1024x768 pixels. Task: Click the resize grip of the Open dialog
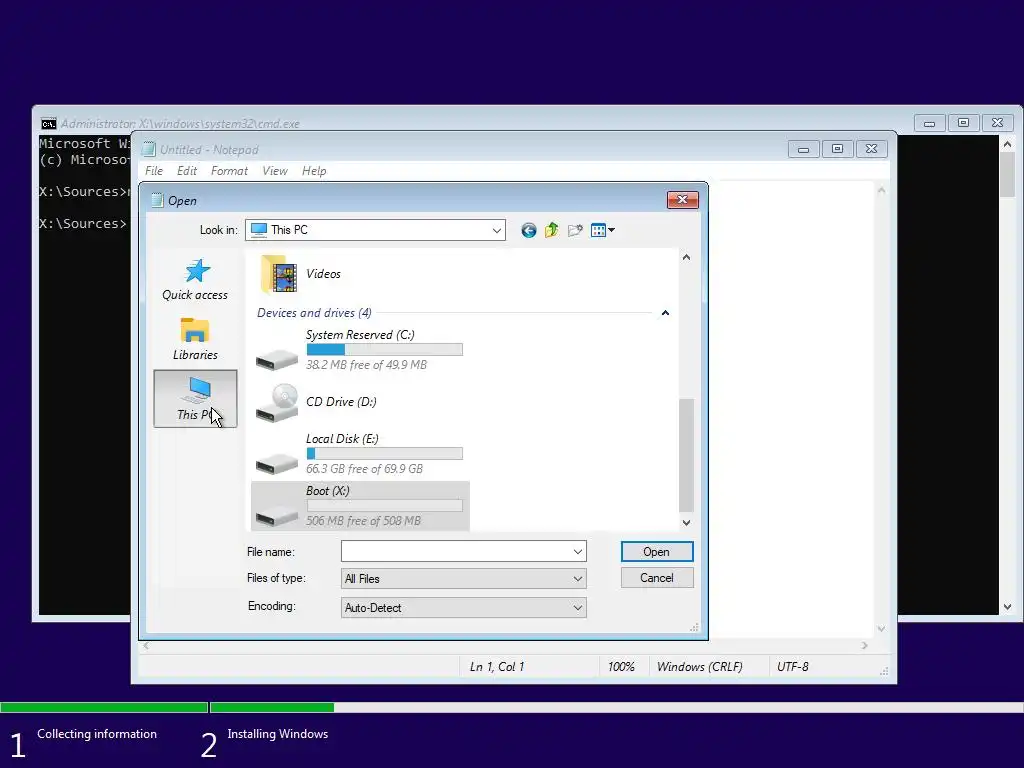coord(694,628)
